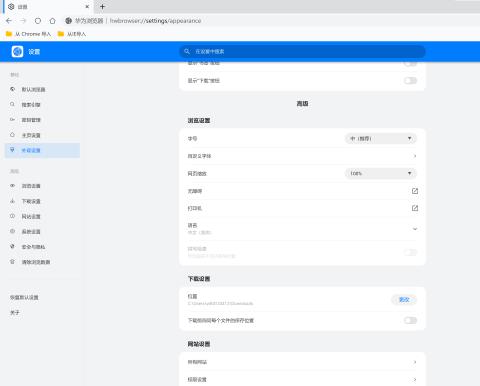Reload the page with the refresh icon

click(x=38, y=21)
